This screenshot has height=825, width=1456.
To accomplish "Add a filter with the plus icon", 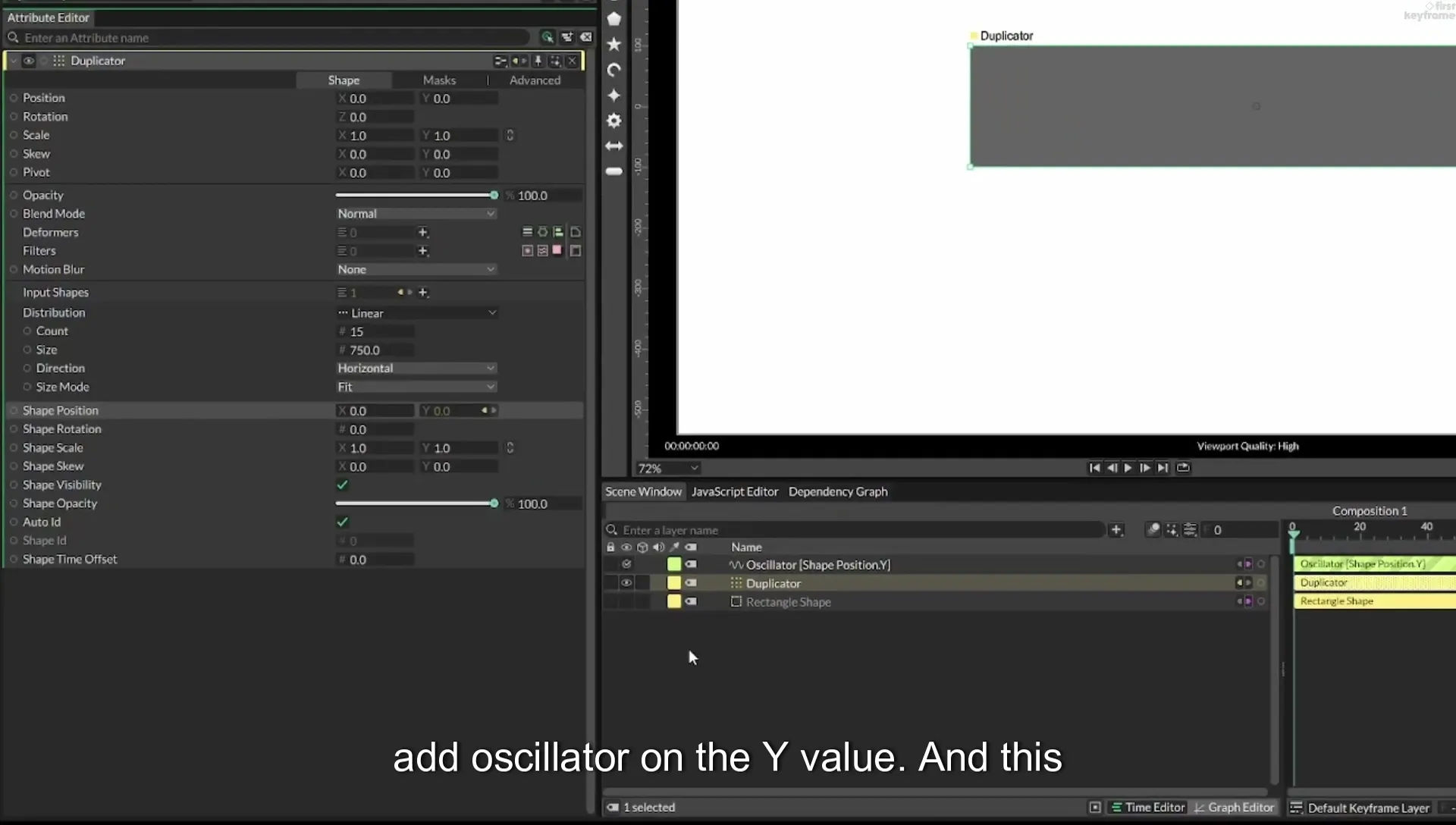I will [x=423, y=251].
